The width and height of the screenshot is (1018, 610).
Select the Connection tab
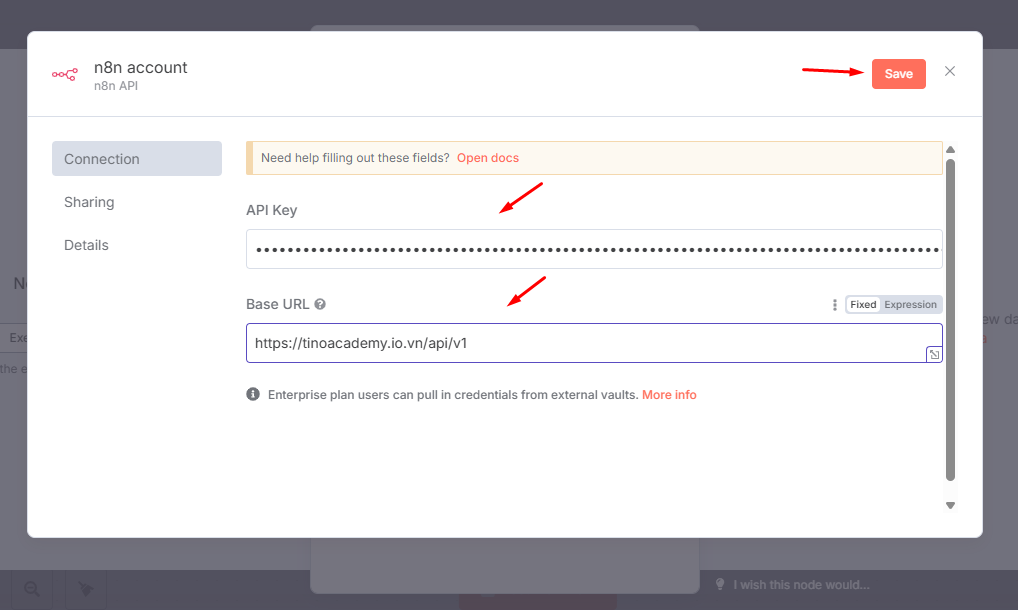136,159
